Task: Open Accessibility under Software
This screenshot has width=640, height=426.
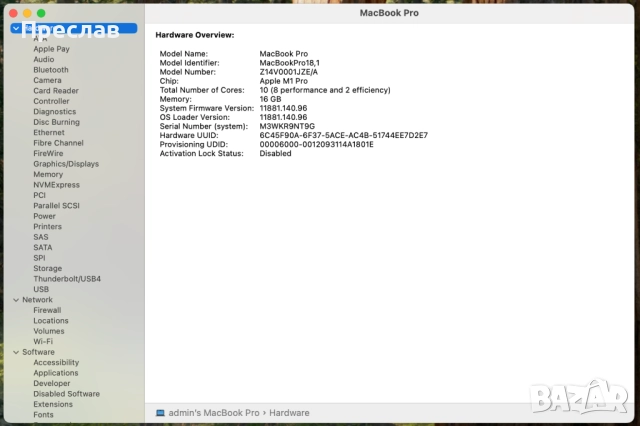Action: pyautogui.click(x=56, y=363)
